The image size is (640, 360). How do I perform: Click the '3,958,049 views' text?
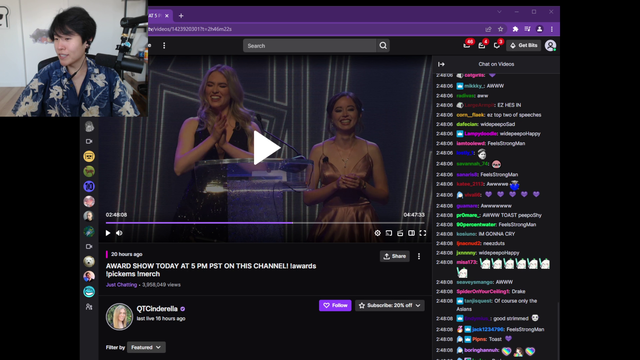161,284
